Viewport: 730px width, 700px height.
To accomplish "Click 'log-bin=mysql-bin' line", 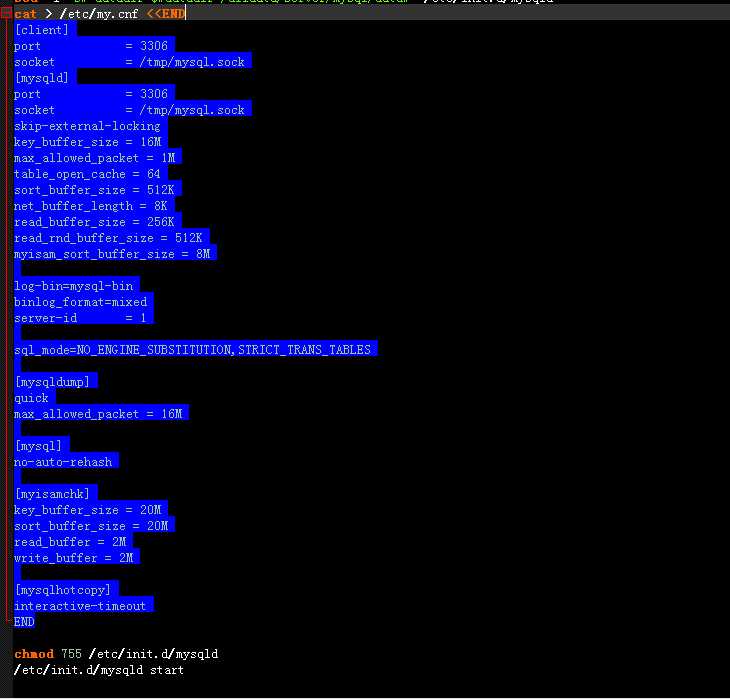I will point(74,286).
